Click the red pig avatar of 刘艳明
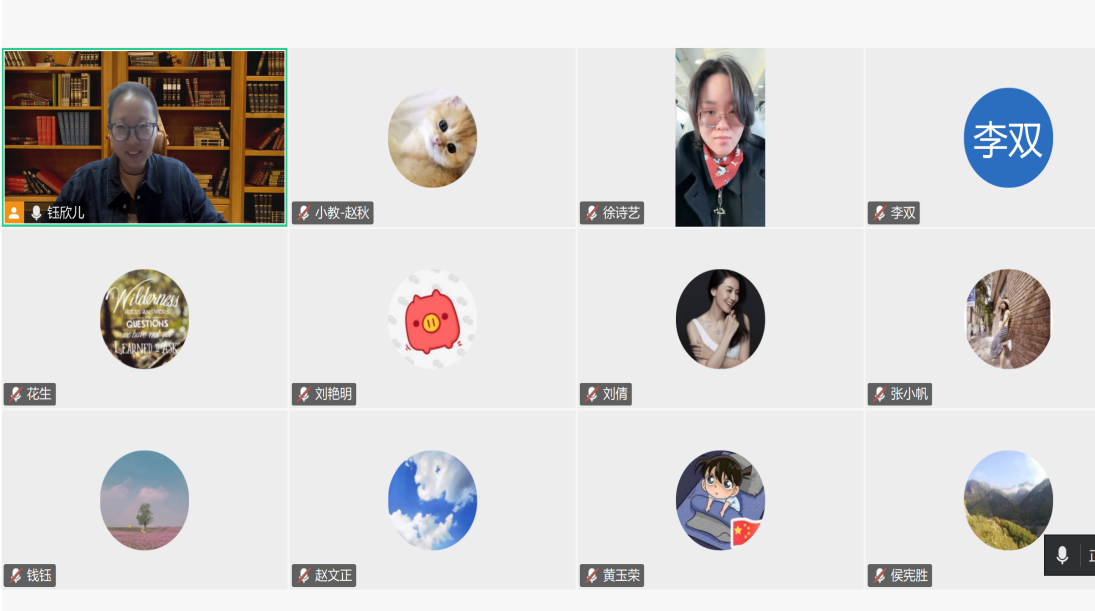Screen dimensions: 1095x611 (x=432, y=319)
